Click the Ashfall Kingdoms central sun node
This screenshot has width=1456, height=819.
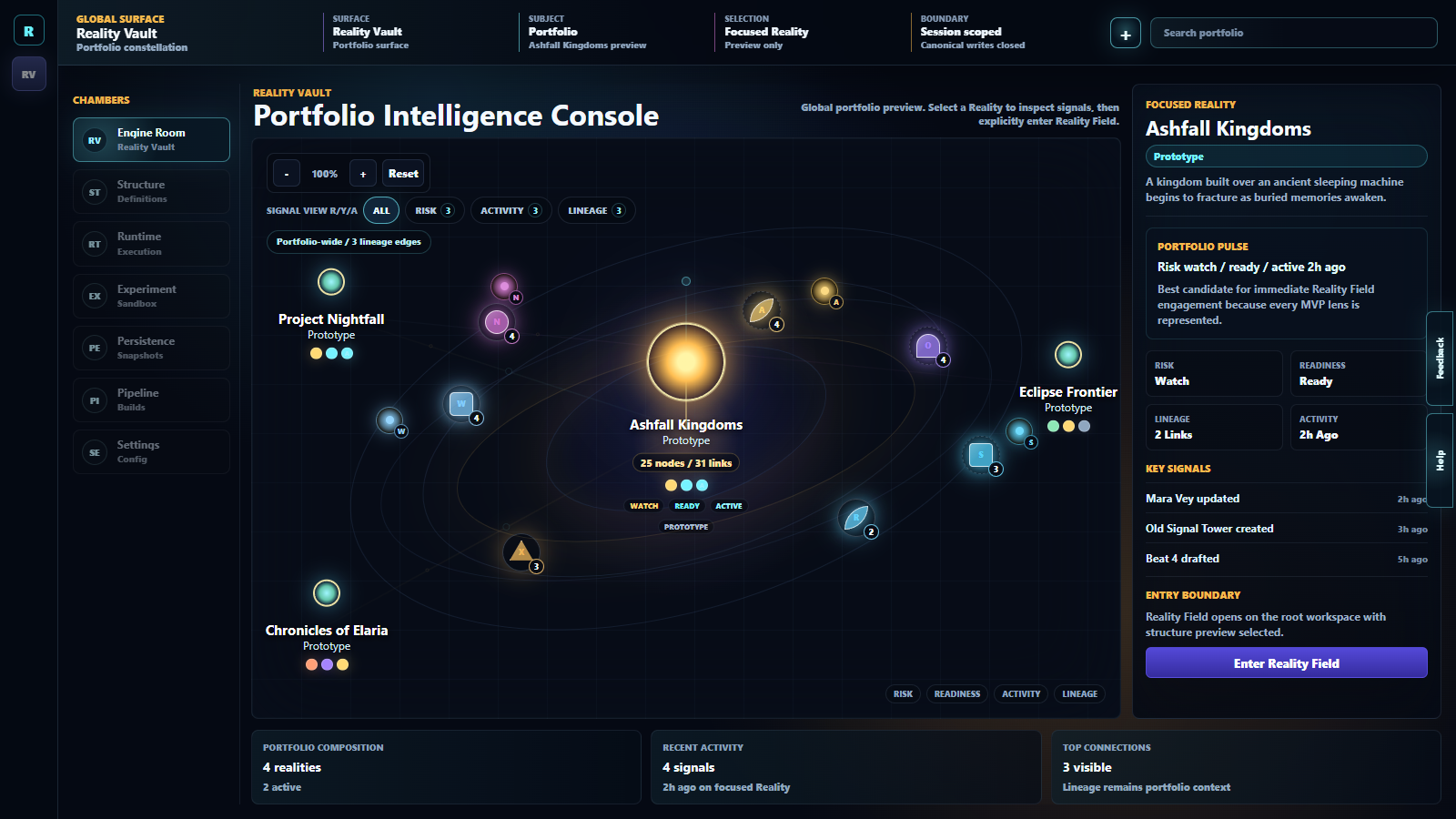pyautogui.click(x=686, y=362)
